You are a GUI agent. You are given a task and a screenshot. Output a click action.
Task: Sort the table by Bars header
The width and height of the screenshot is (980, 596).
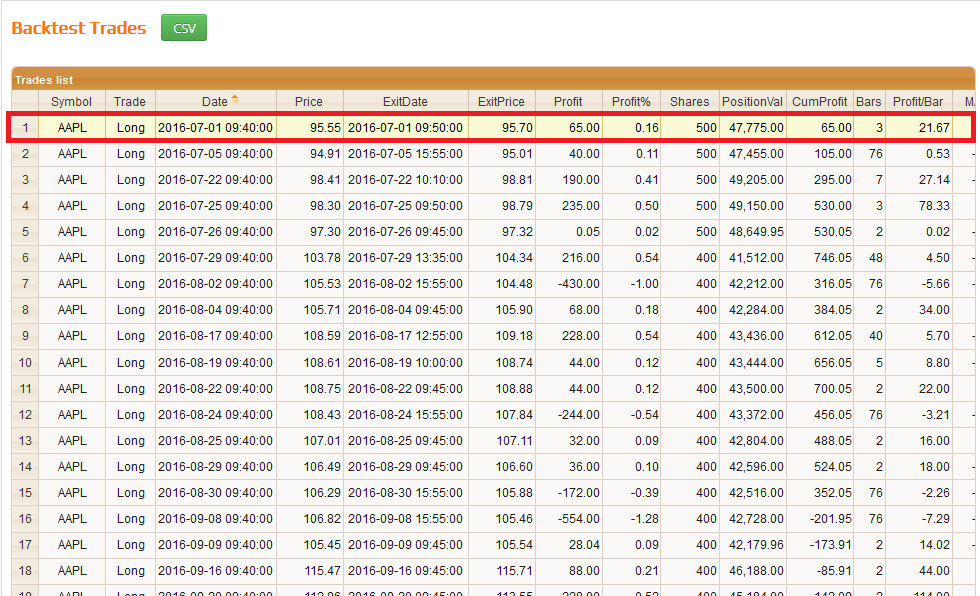click(869, 102)
